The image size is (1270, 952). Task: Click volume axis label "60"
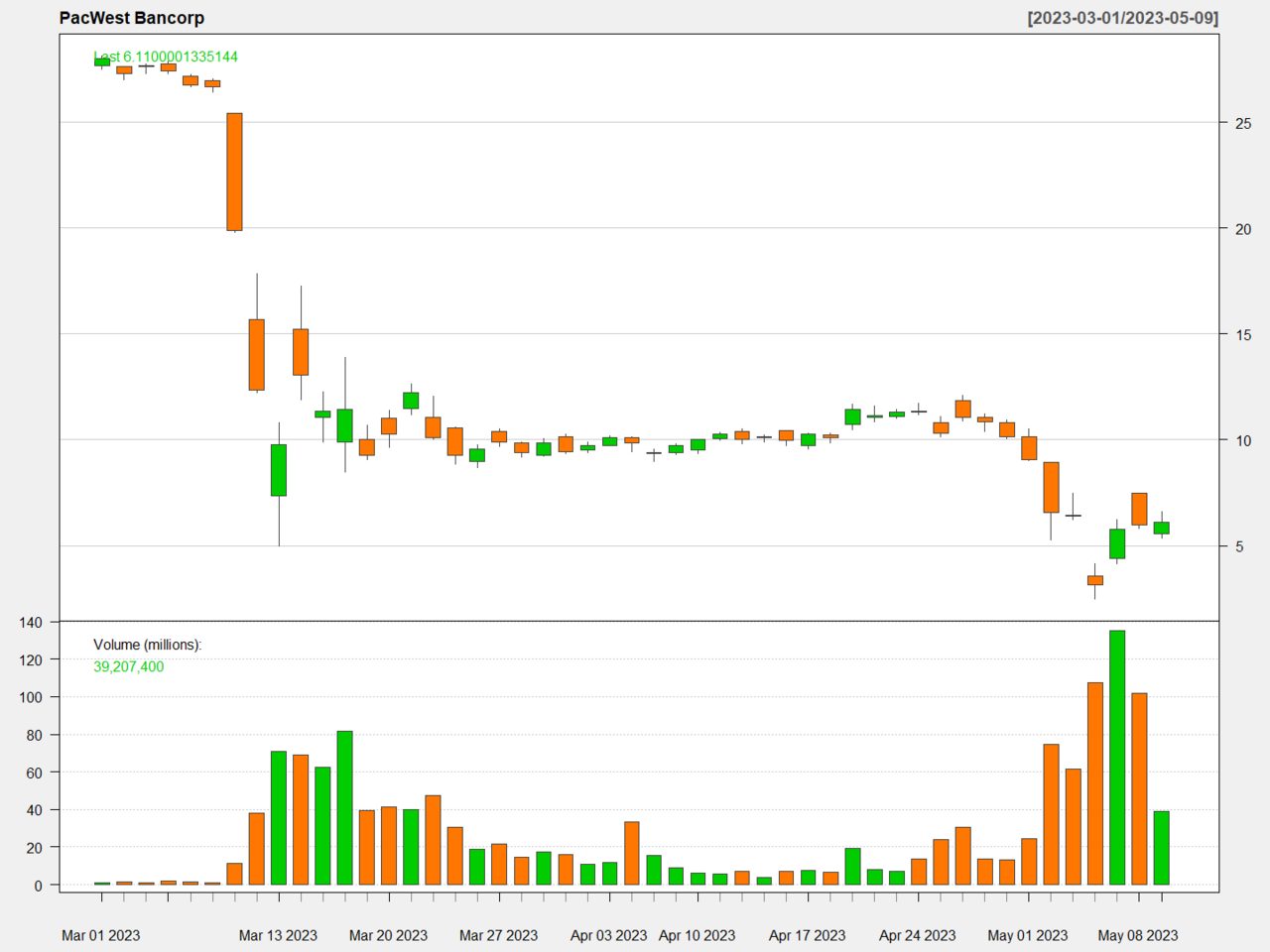[x=35, y=773]
